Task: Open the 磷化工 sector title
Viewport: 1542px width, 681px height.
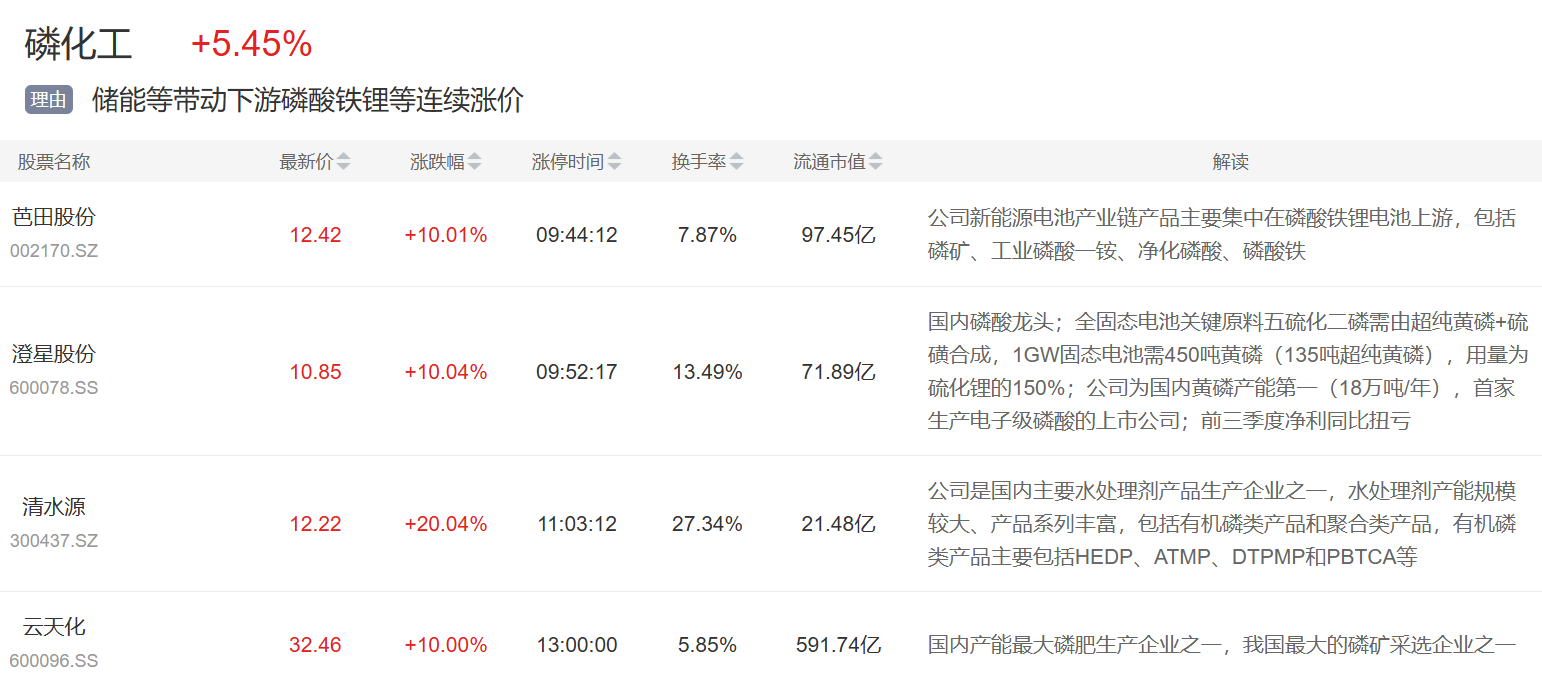Action: [78, 44]
